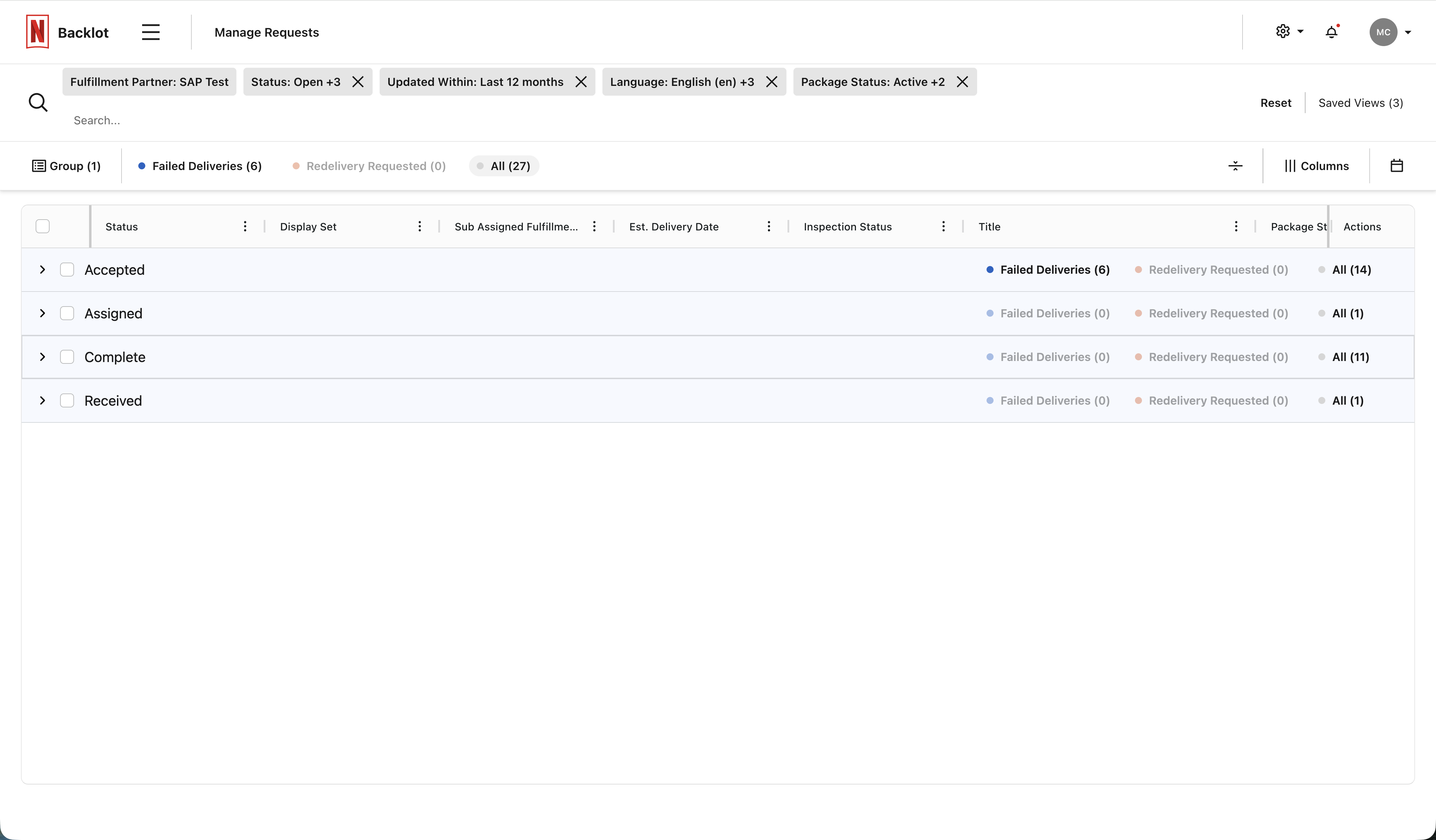This screenshot has width=1436, height=840.
Task: Open the hamburger navigation menu
Action: [x=150, y=32]
